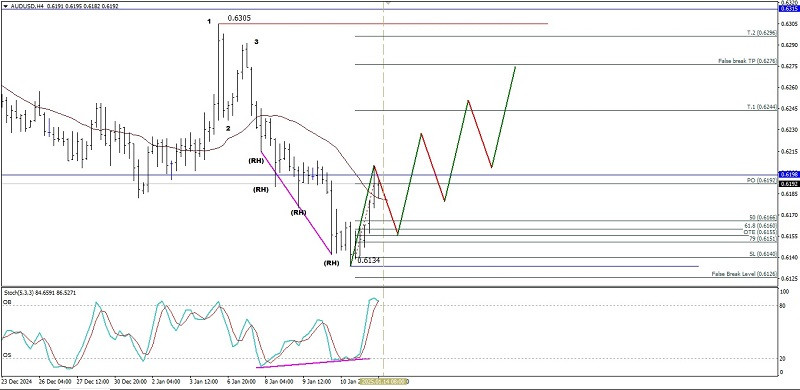Select the SL (0.6140) stop loss label

[763, 254]
